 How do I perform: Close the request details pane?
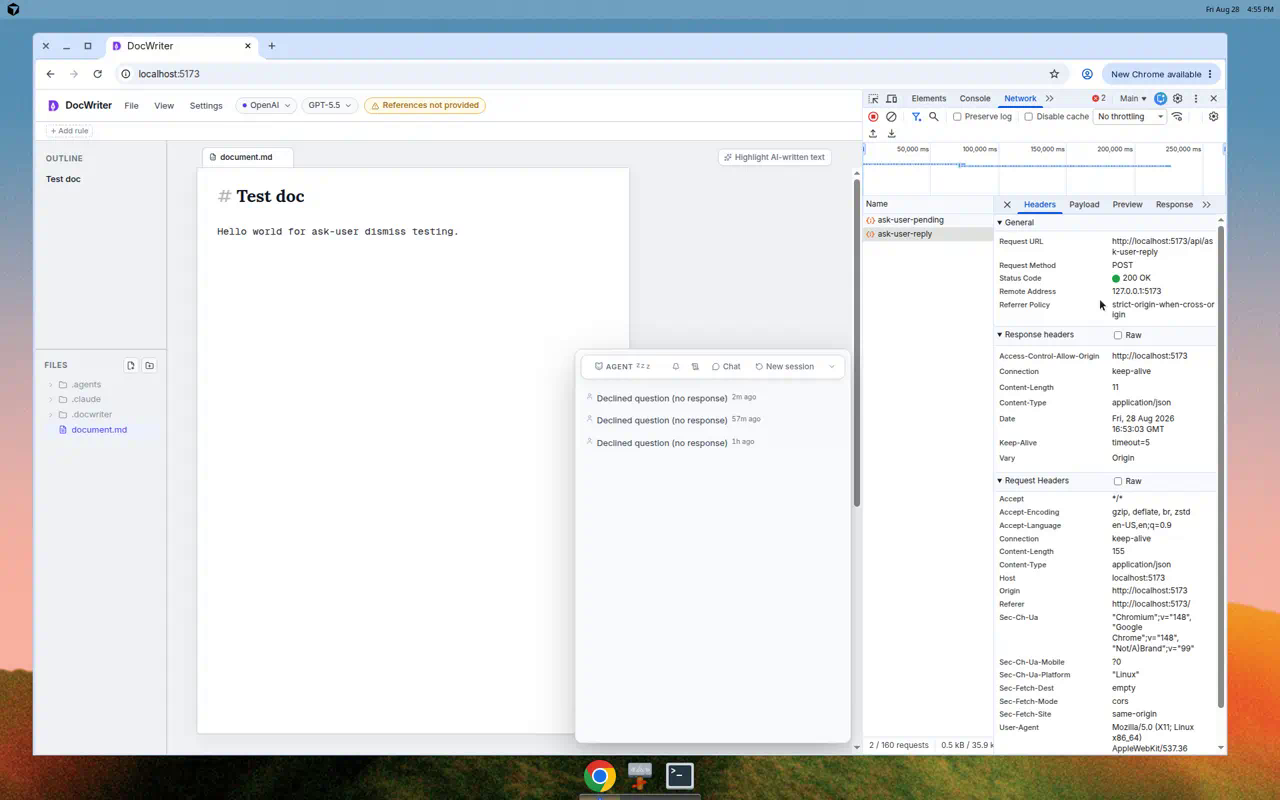1007,205
